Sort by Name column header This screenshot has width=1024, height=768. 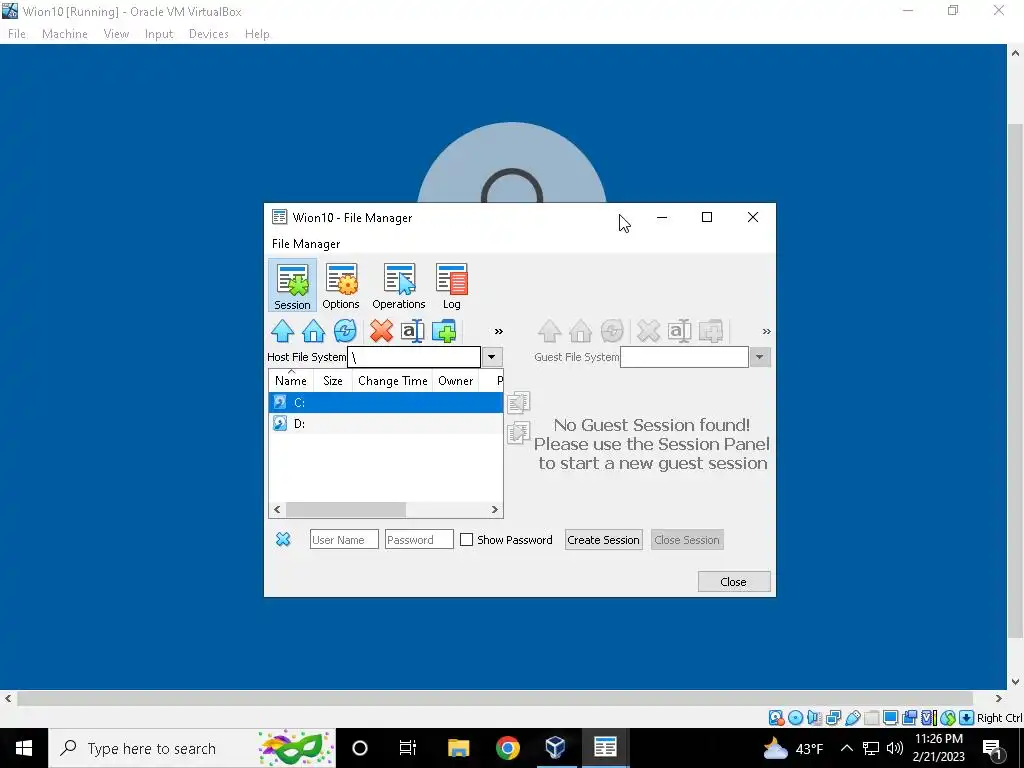point(291,381)
